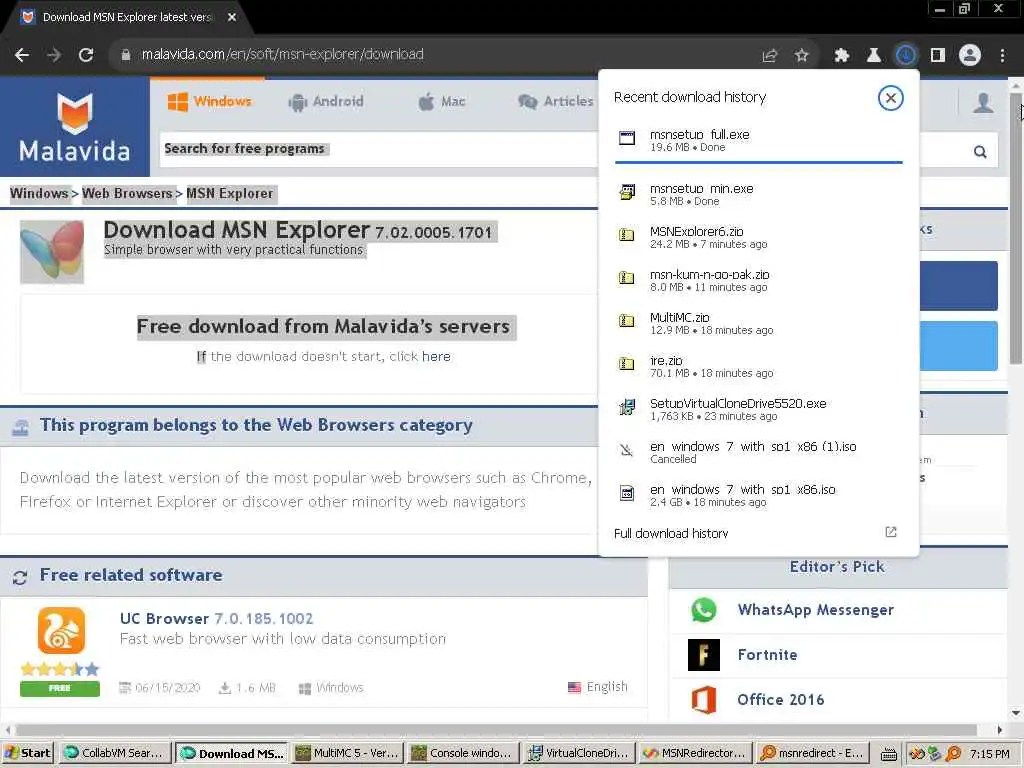Open the UC Browser app icon

[61, 630]
